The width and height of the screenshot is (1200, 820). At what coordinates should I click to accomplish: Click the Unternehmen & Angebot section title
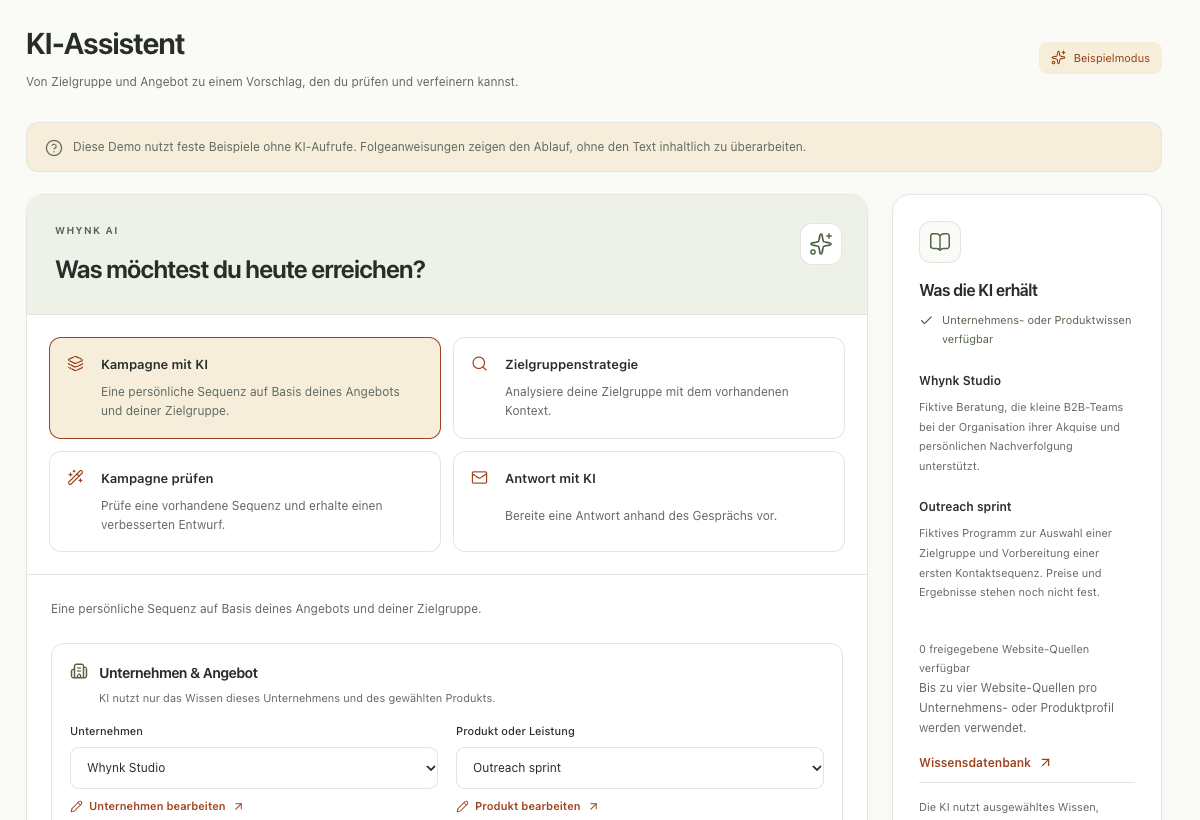178,673
